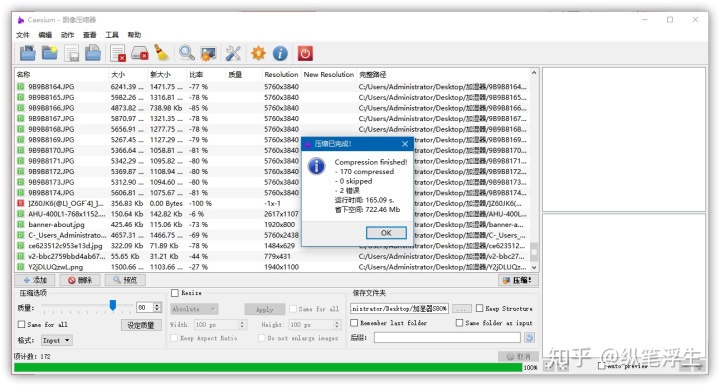
Task: Click OK in the completion dialog
Action: (x=386, y=233)
